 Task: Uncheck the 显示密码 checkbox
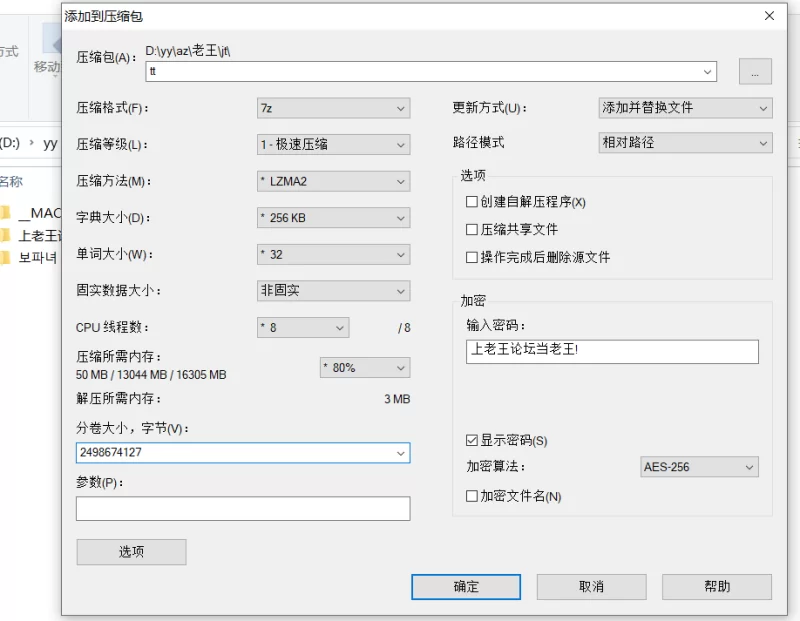[472, 441]
